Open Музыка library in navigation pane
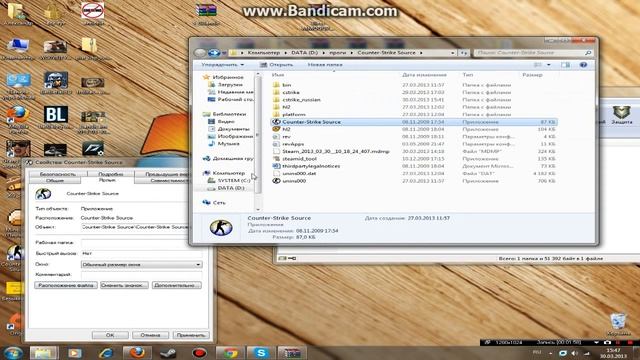The height and width of the screenshot is (360, 640). [228, 143]
